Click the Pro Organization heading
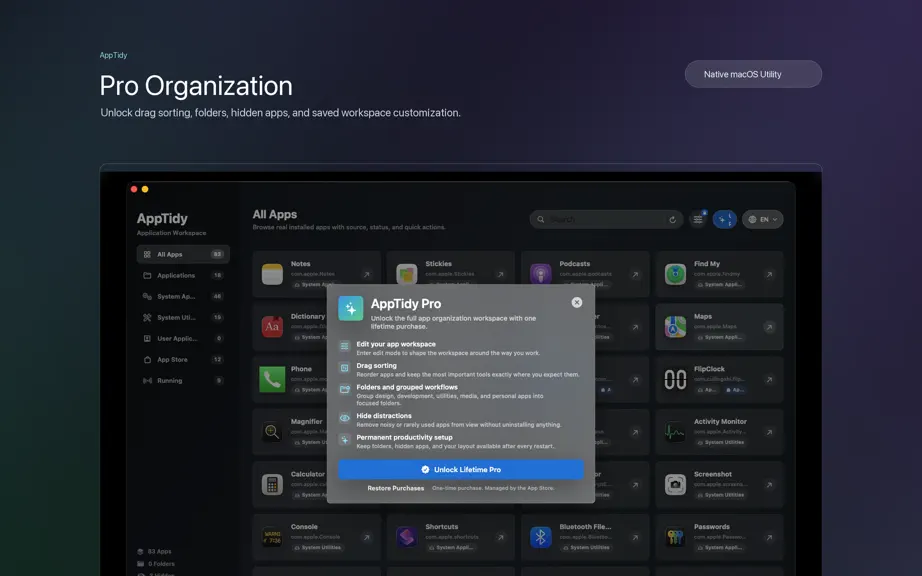The width and height of the screenshot is (922, 576). click(196, 86)
